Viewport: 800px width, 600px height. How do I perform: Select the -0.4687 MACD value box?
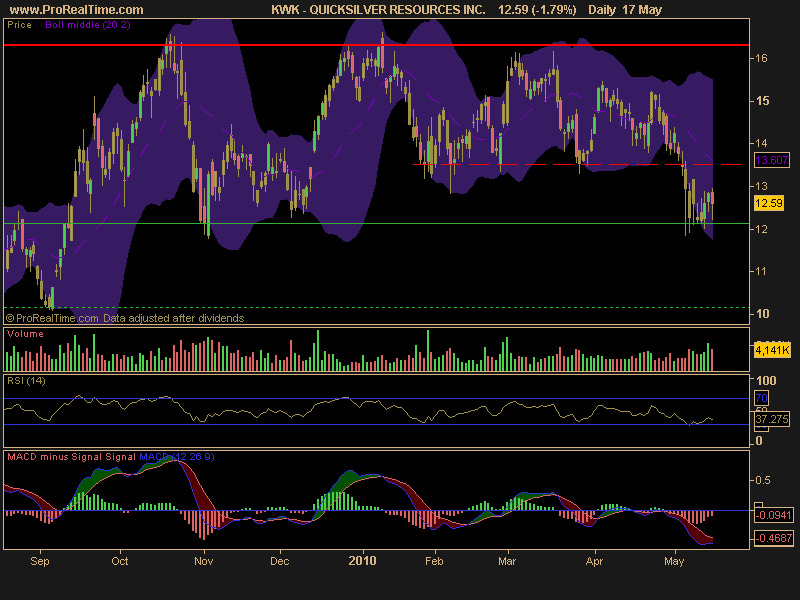[773, 538]
